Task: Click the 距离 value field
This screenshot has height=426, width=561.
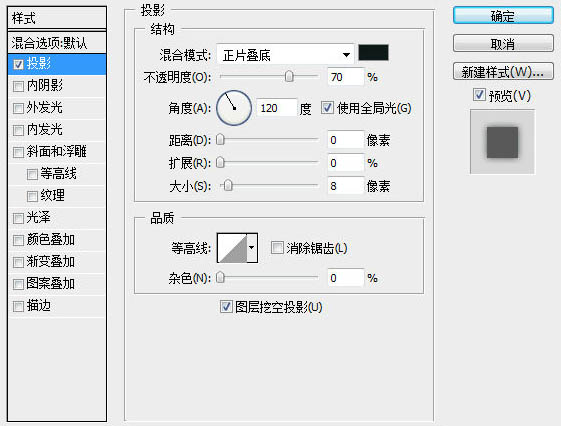Action: click(346, 140)
